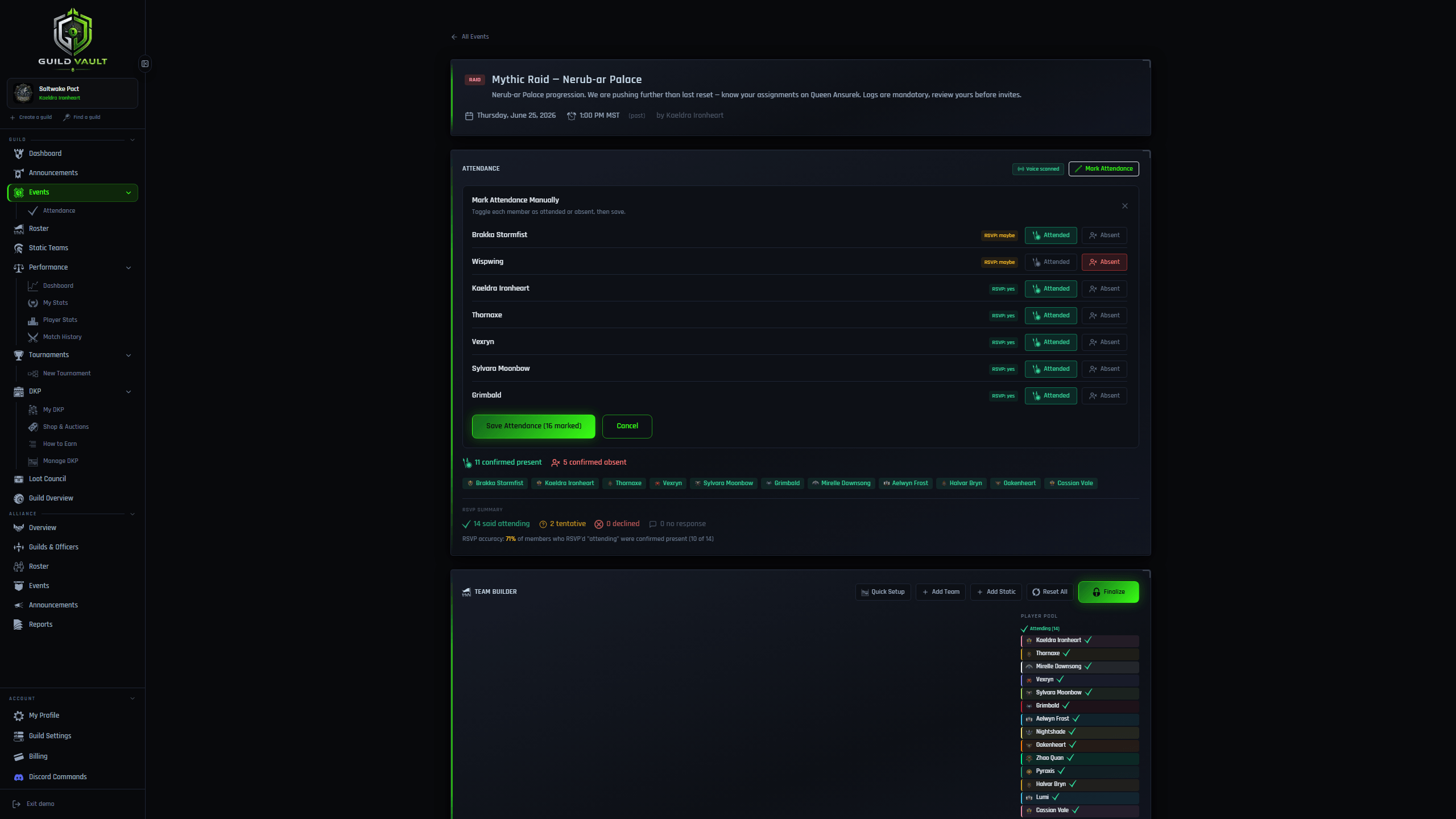
Task: Collapse the Performance section chevron
Action: pos(129,267)
